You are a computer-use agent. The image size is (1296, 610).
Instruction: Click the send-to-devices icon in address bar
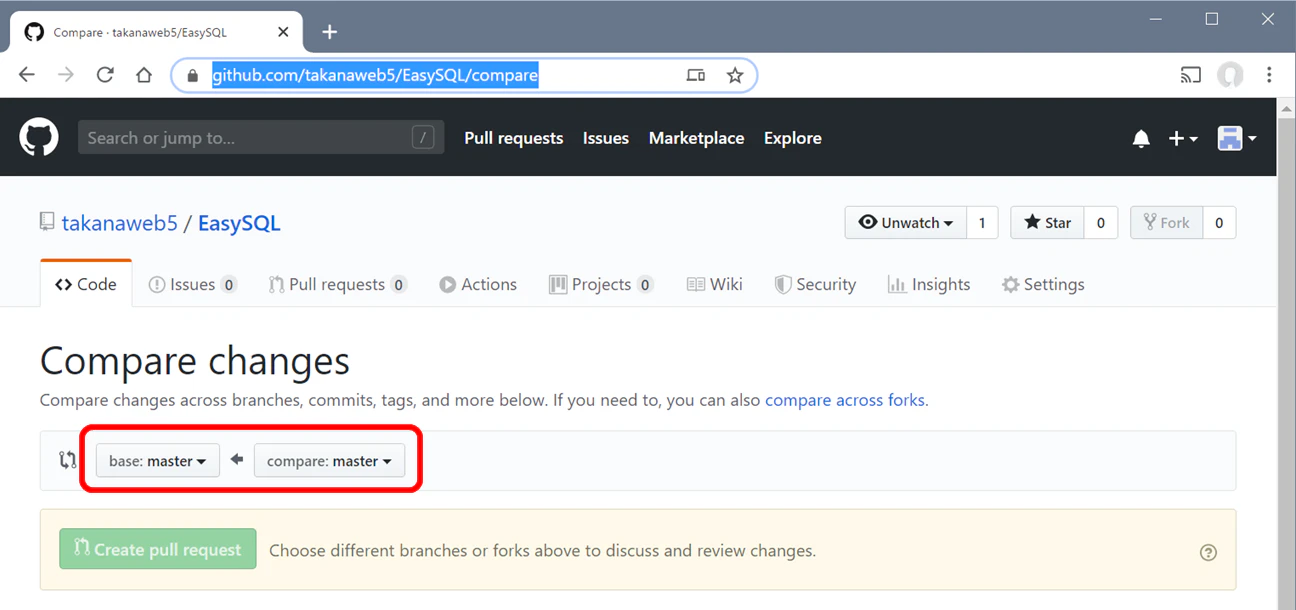click(x=696, y=75)
